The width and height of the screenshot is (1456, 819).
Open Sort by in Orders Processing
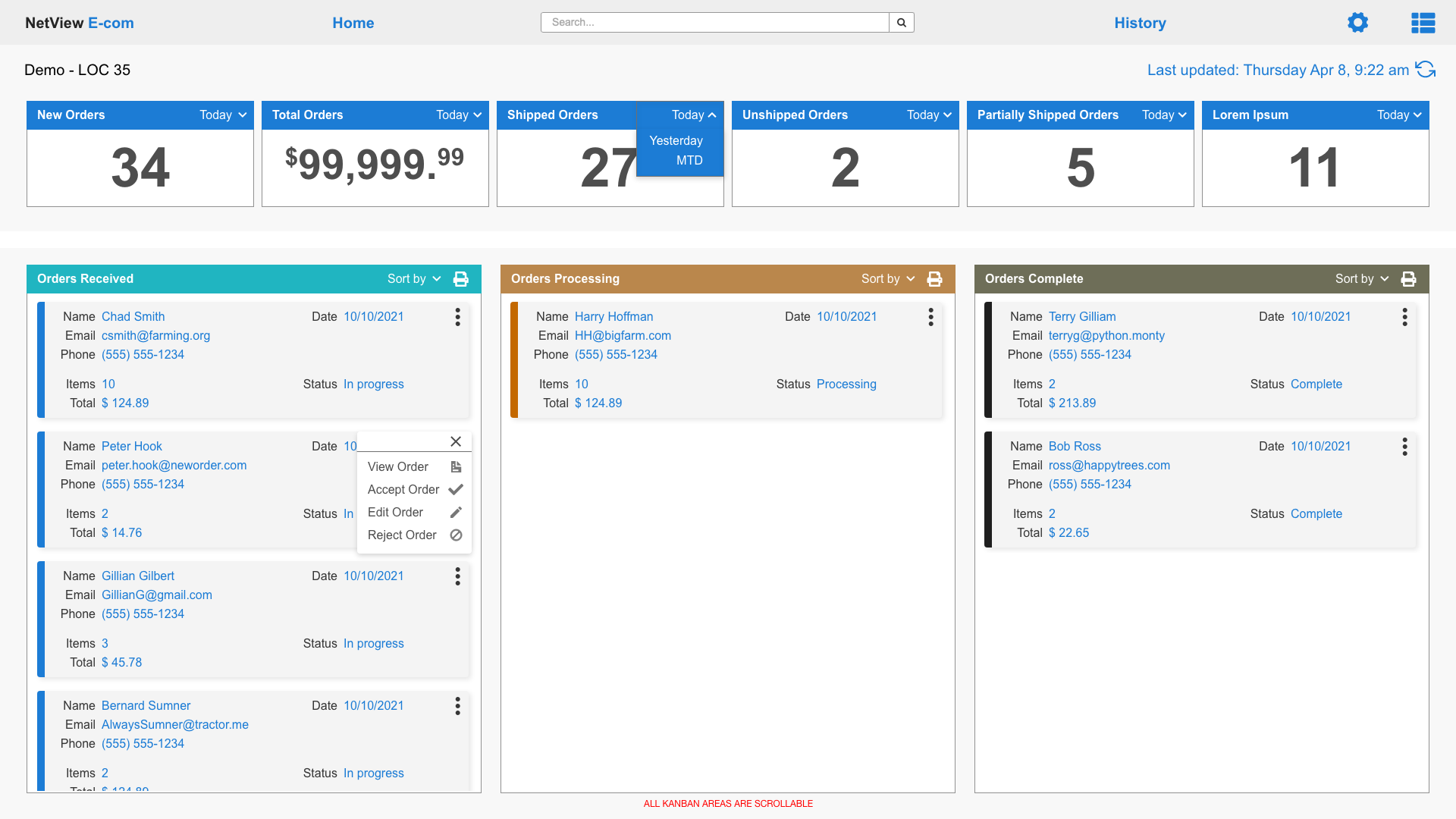[x=888, y=279]
